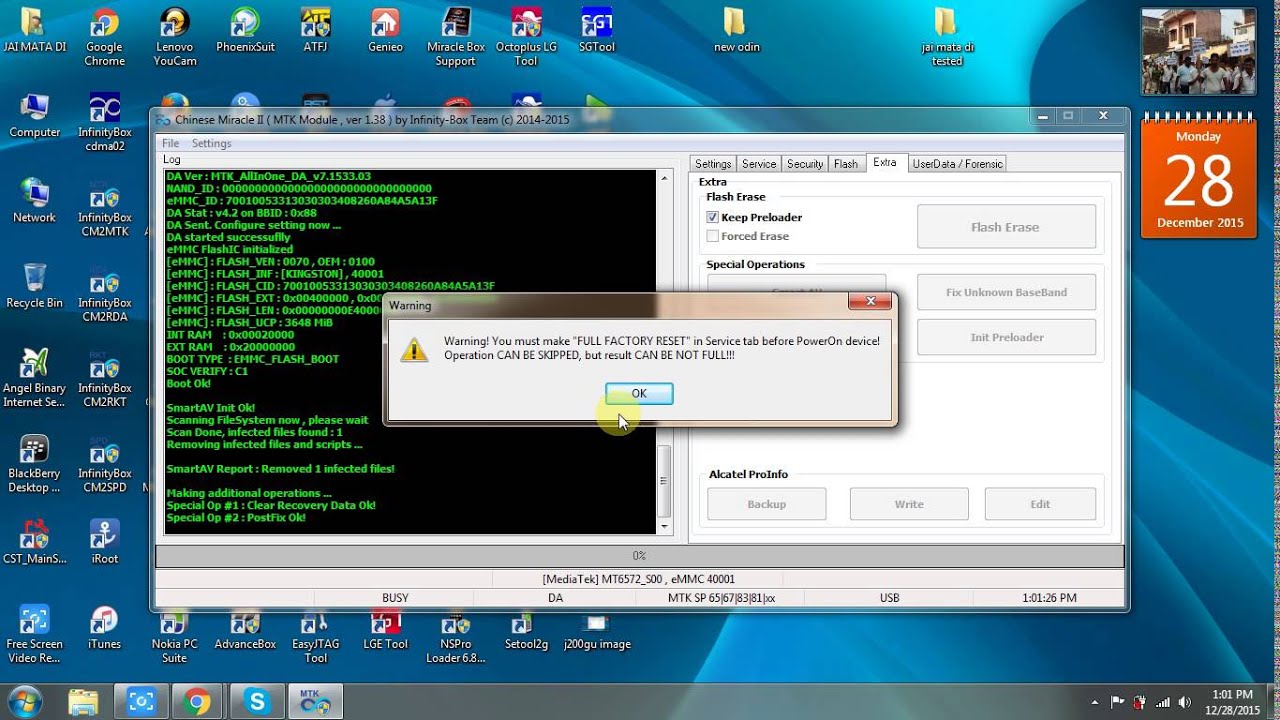This screenshot has width=1280, height=720.
Task: Open the Windows Start menu
Action: [x=24, y=702]
